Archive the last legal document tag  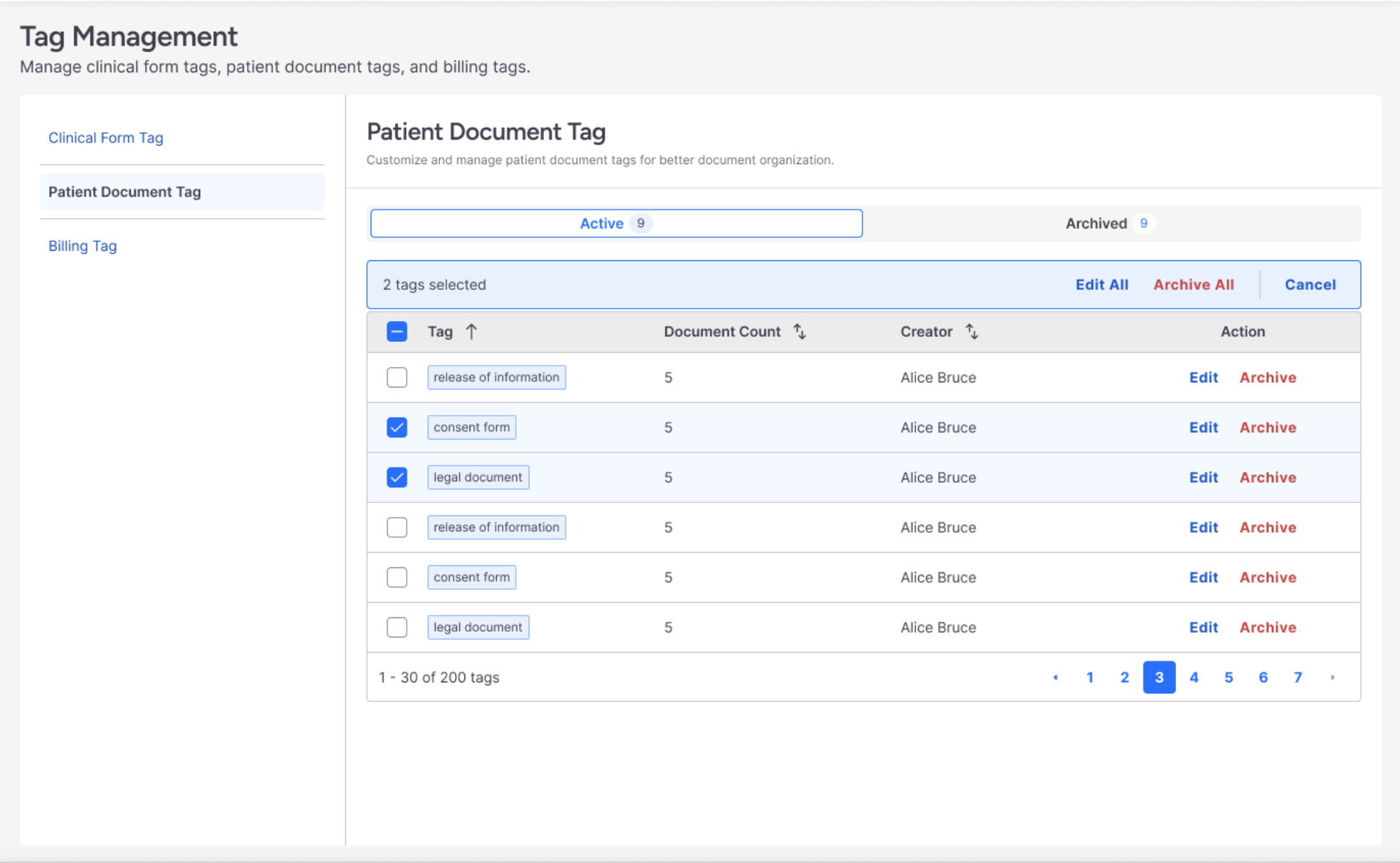[1267, 627]
